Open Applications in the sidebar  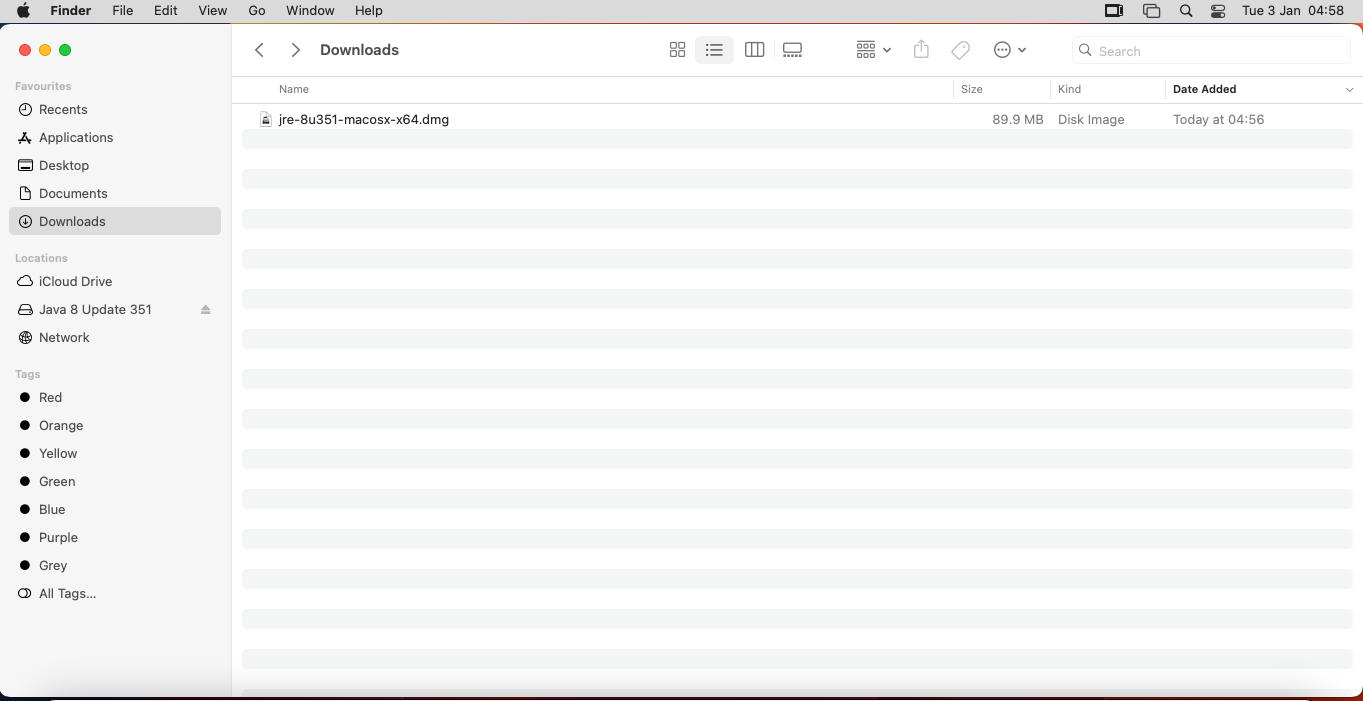[x=115, y=137]
